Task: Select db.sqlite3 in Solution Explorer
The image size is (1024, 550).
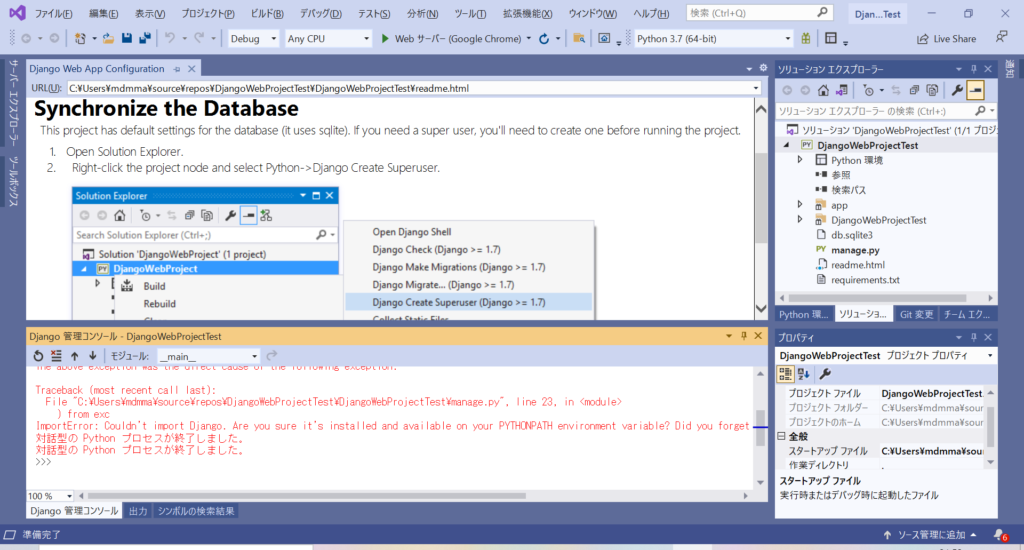Action: tap(851, 235)
